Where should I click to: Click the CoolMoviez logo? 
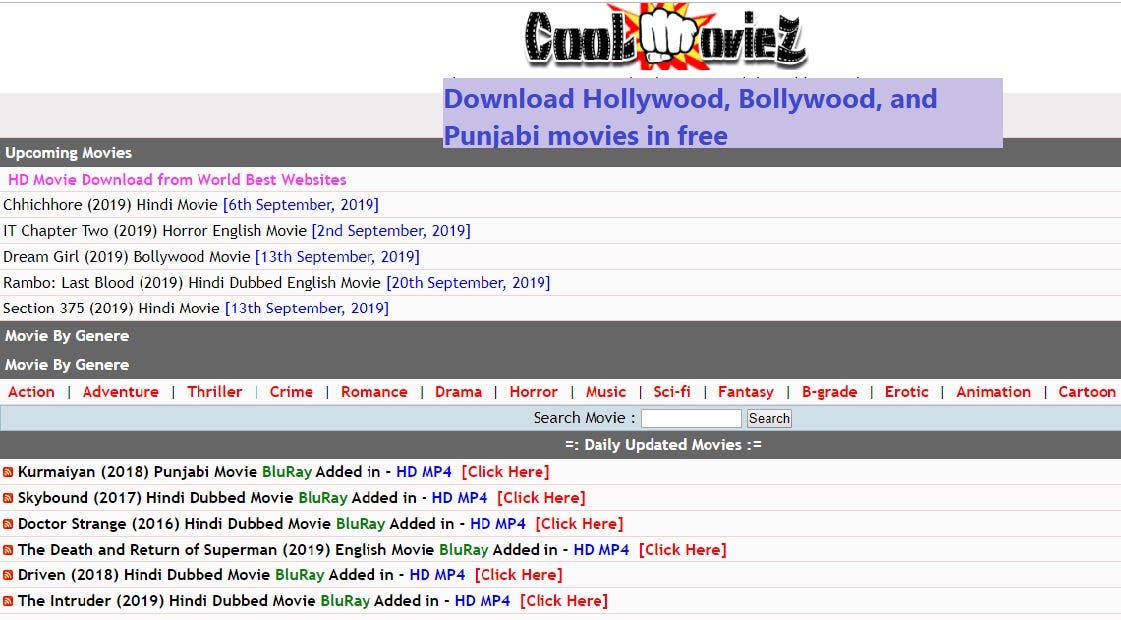(666, 36)
